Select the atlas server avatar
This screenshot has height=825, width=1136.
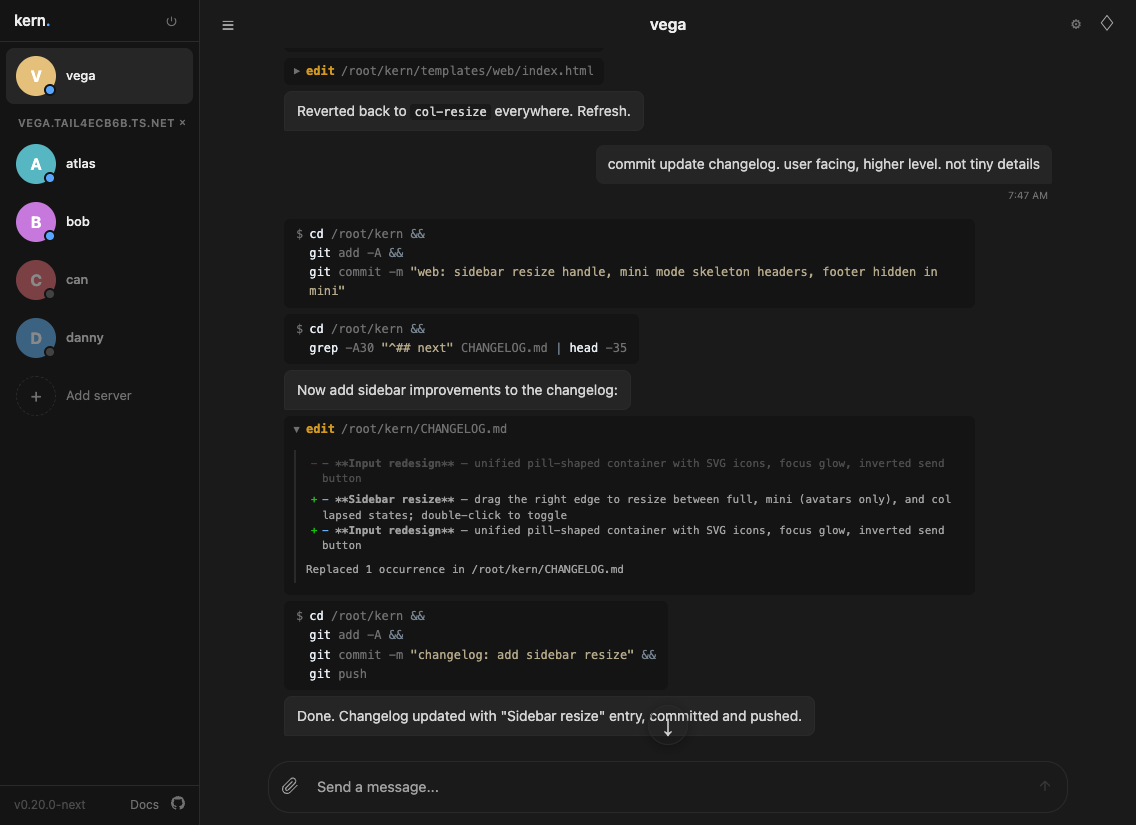pyautogui.click(x=36, y=164)
